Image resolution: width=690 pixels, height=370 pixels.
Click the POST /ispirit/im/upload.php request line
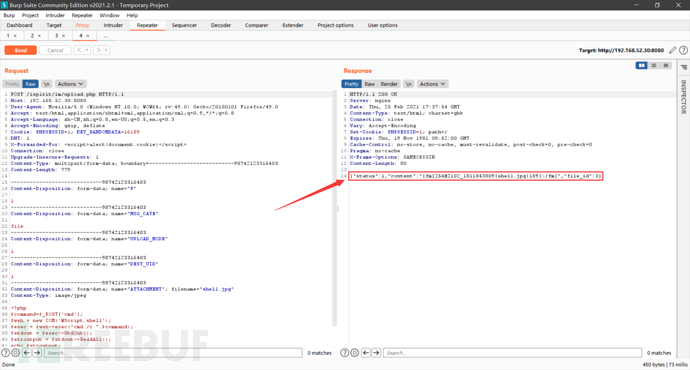coord(67,94)
